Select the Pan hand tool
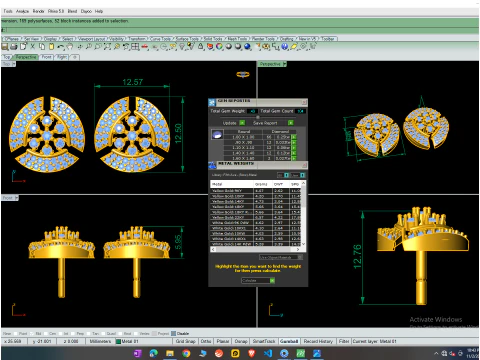Screen dimensions: 480x360 (70, 47)
